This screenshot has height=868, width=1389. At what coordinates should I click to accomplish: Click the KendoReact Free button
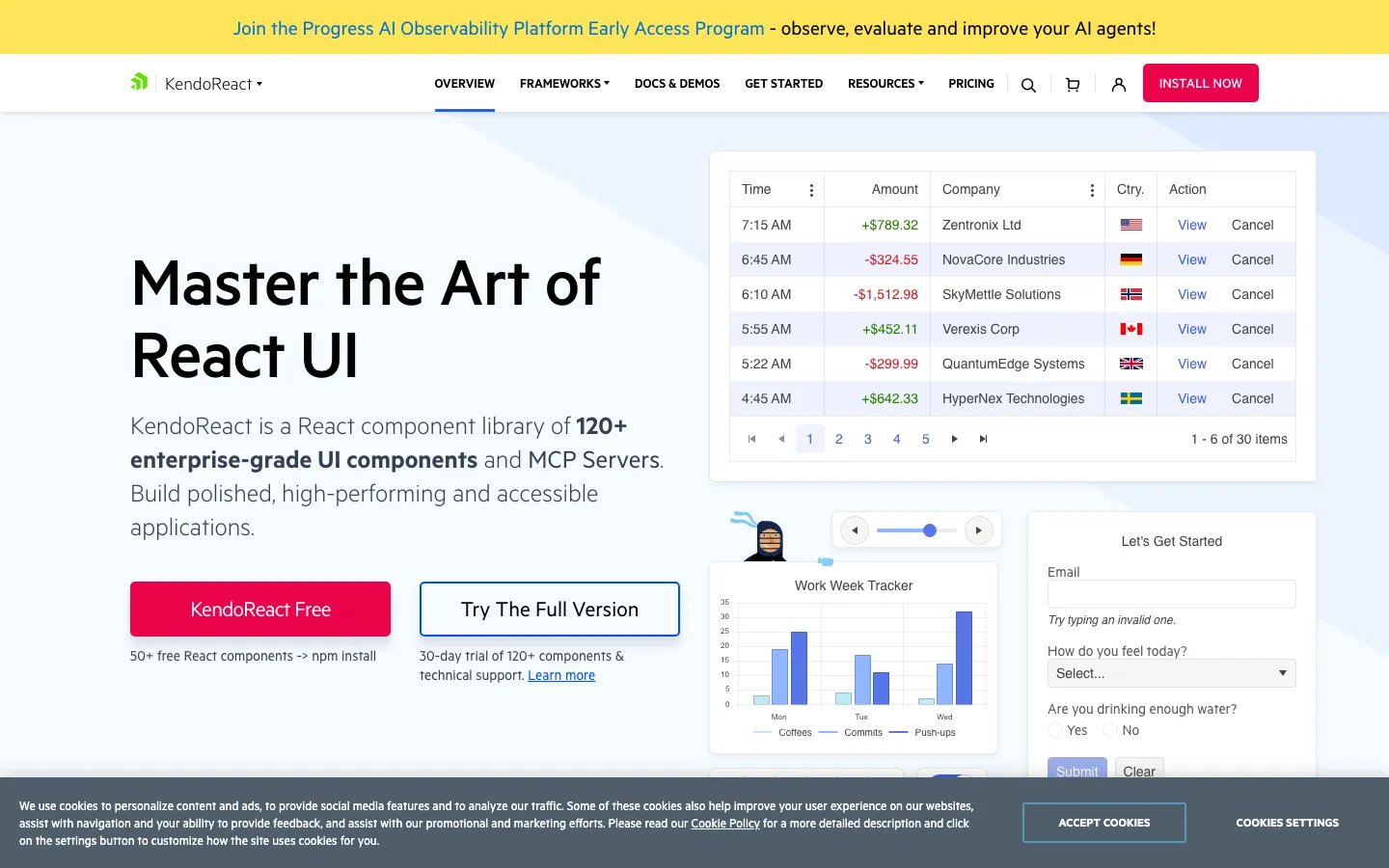coord(260,609)
